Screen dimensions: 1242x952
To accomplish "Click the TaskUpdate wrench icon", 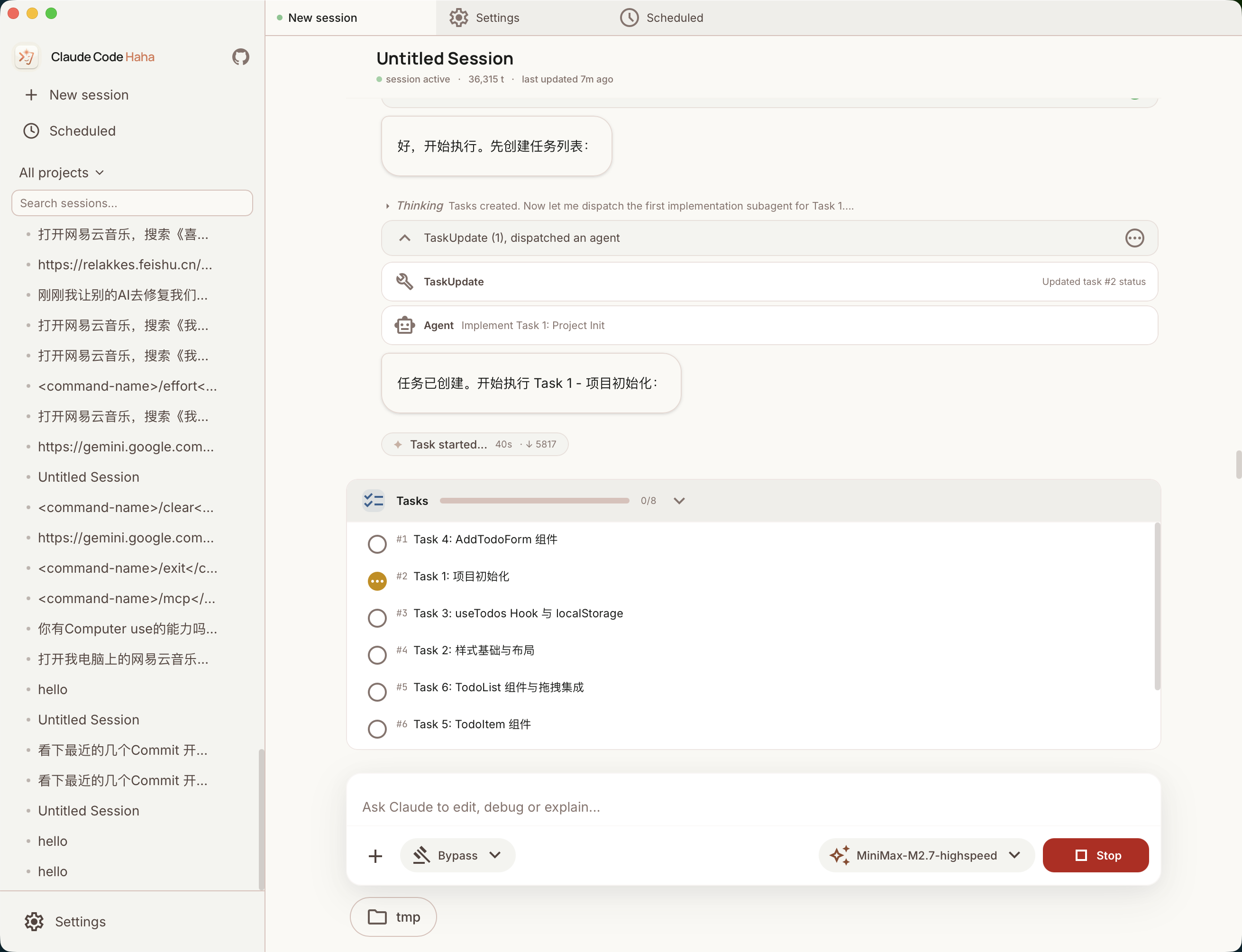I will [x=404, y=282].
